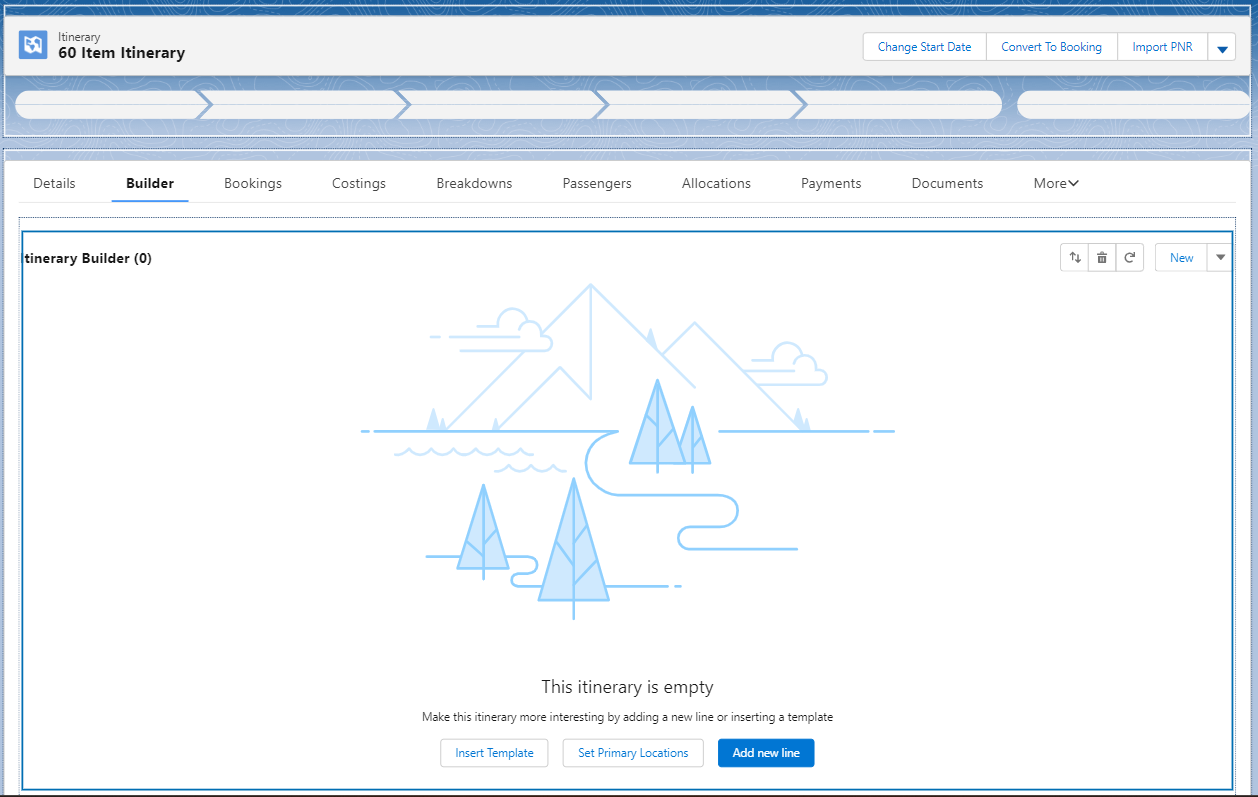Select the Passengers tab
The height and width of the screenshot is (797, 1258).
pyautogui.click(x=597, y=184)
